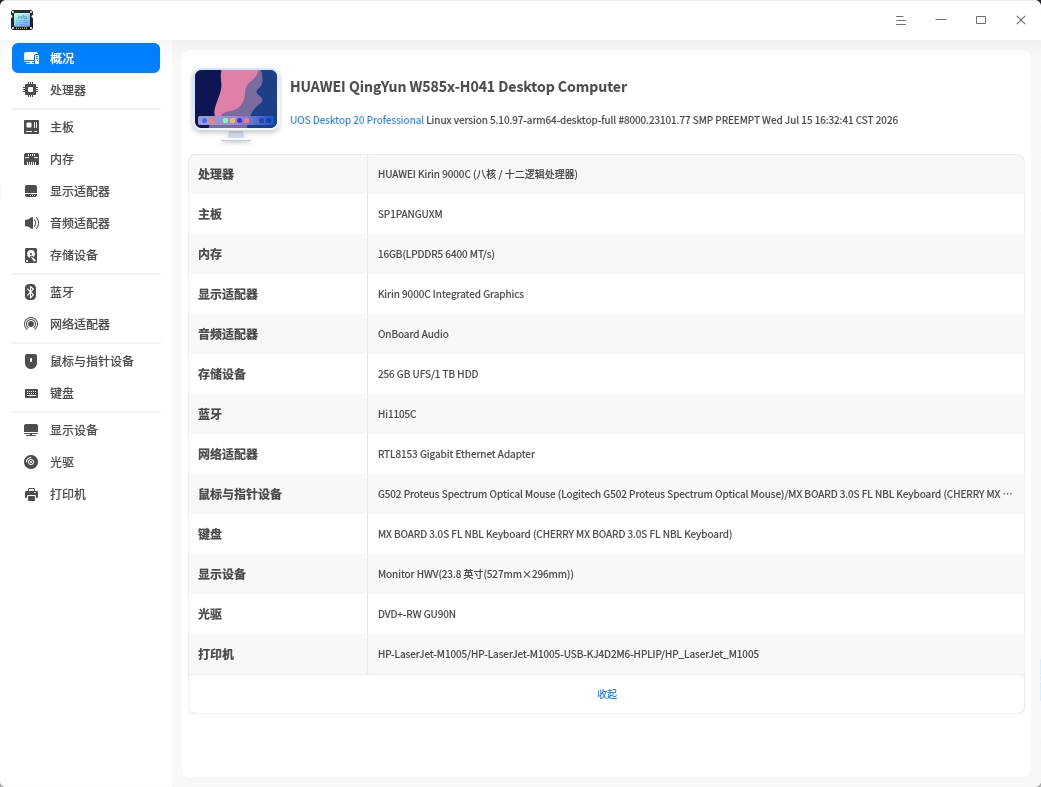The width and height of the screenshot is (1041, 787).
Task: Open the 处理器 section in the sidebar
Action: pos(86,90)
